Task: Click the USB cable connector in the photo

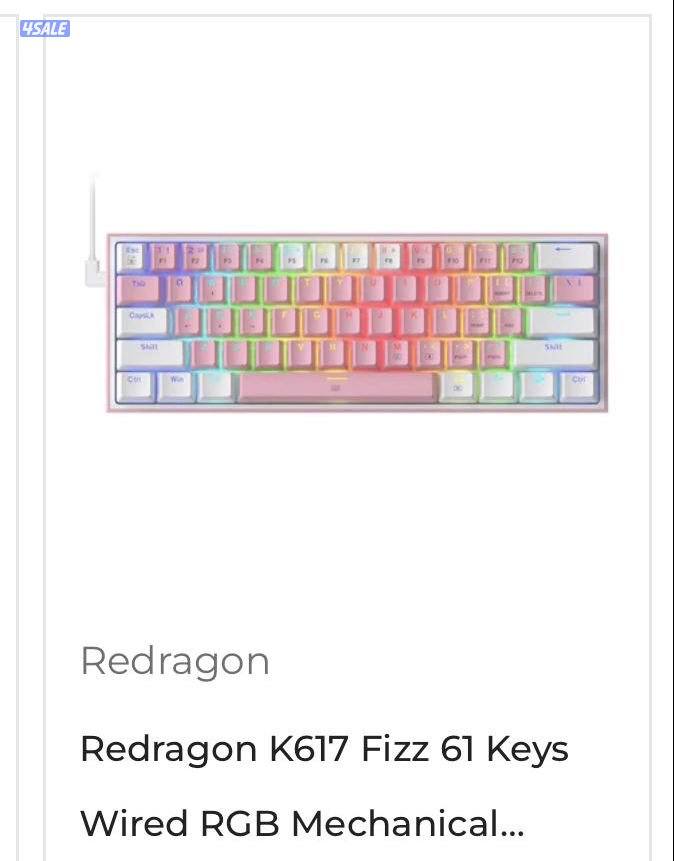Action: [94, 273]
